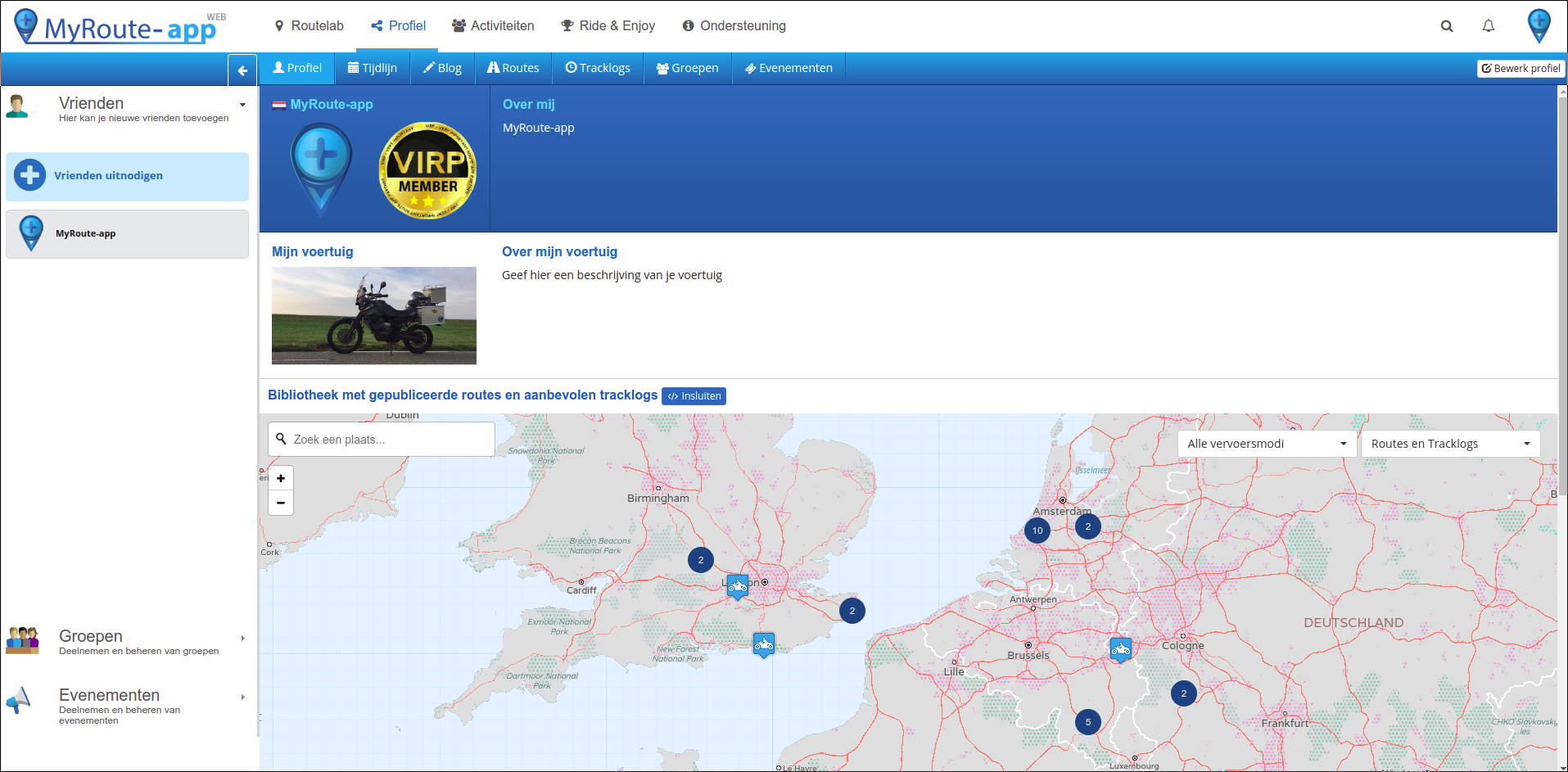
Task: Click 'Deelnemen en beheren van groepen' text
Action: click(x=139, y=652)
